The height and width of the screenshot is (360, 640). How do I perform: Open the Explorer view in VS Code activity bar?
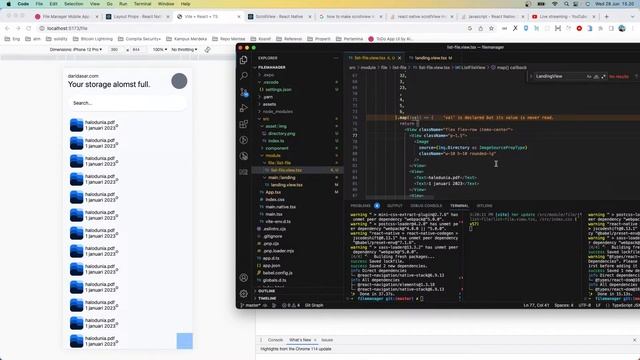click(x=244, y=60)
